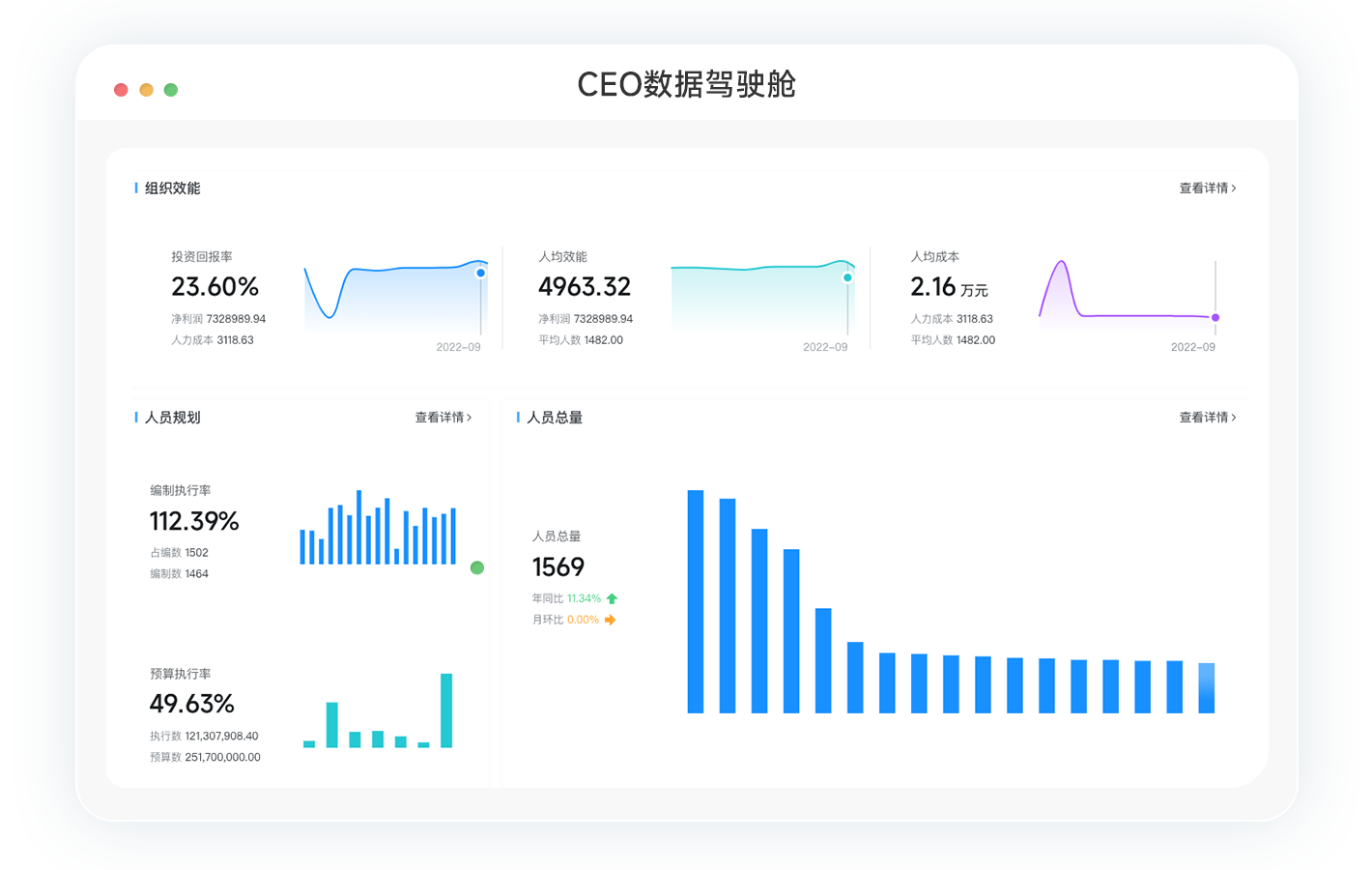The width and height of the screenshot is (1372, 870).
Task: Click the green status dot near 编制执行率 chart
Action: [476, 567]
